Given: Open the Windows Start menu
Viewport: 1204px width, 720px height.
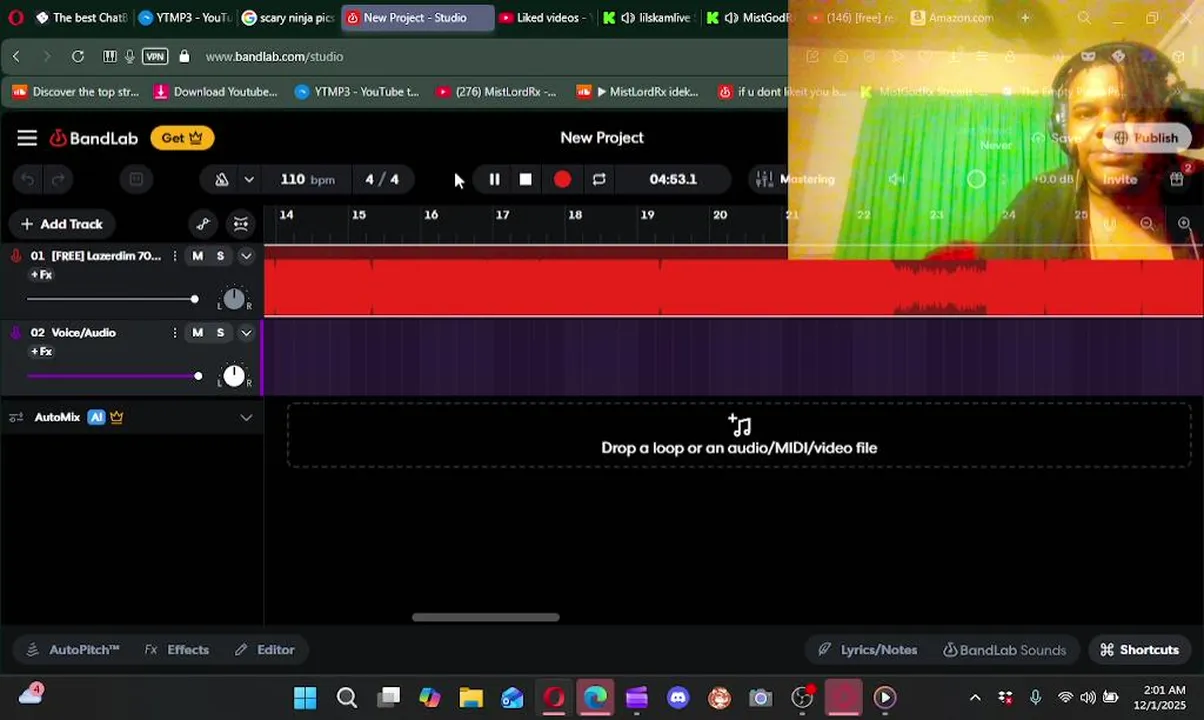Looking at the screenshot, I should coord(305,698).
